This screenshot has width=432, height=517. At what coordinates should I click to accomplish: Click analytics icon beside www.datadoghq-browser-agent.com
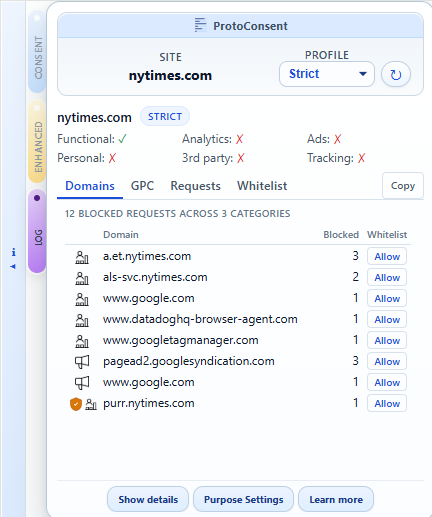click(x=82, y=320)
